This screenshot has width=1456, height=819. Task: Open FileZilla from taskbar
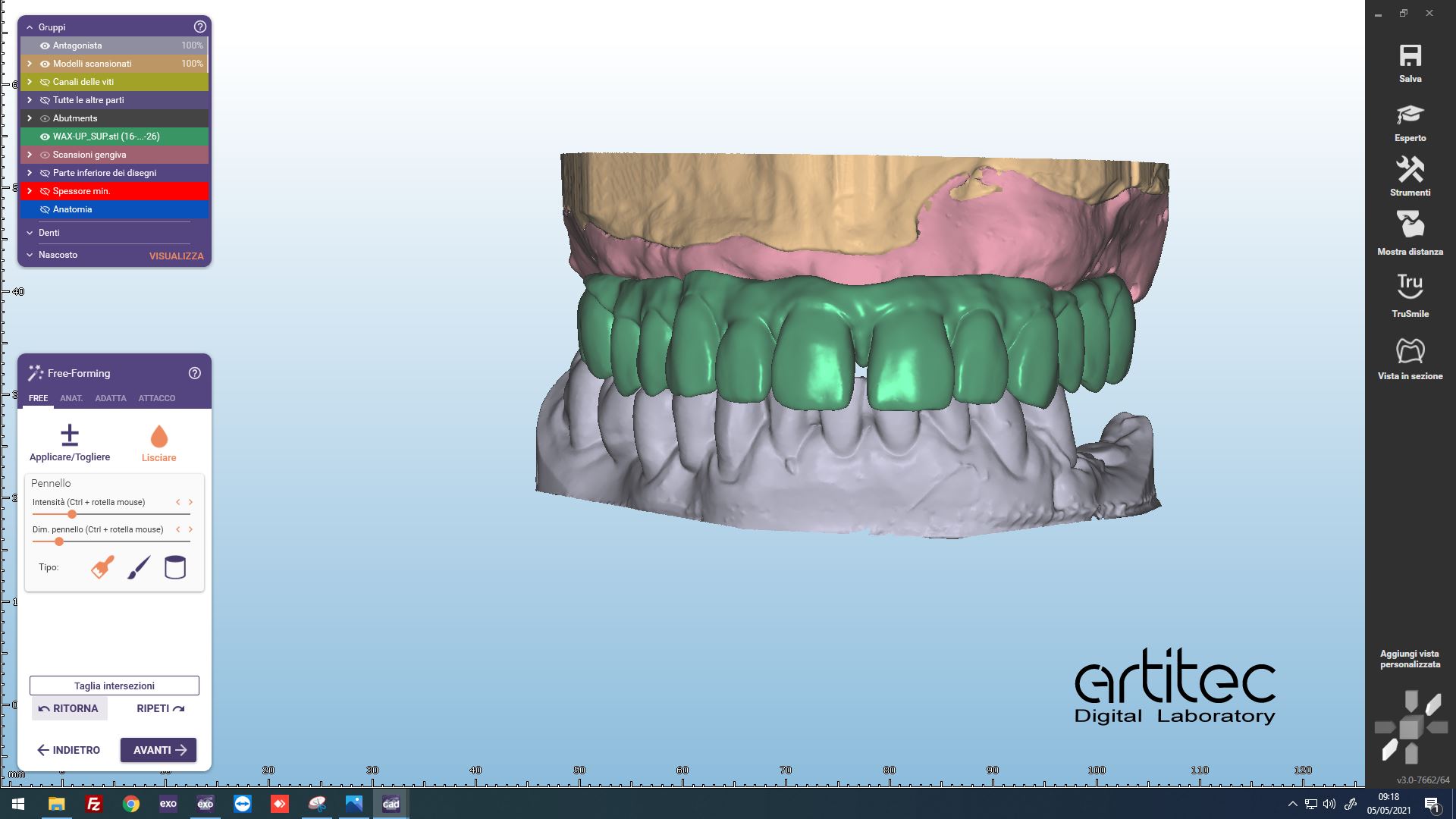(93, 804)
